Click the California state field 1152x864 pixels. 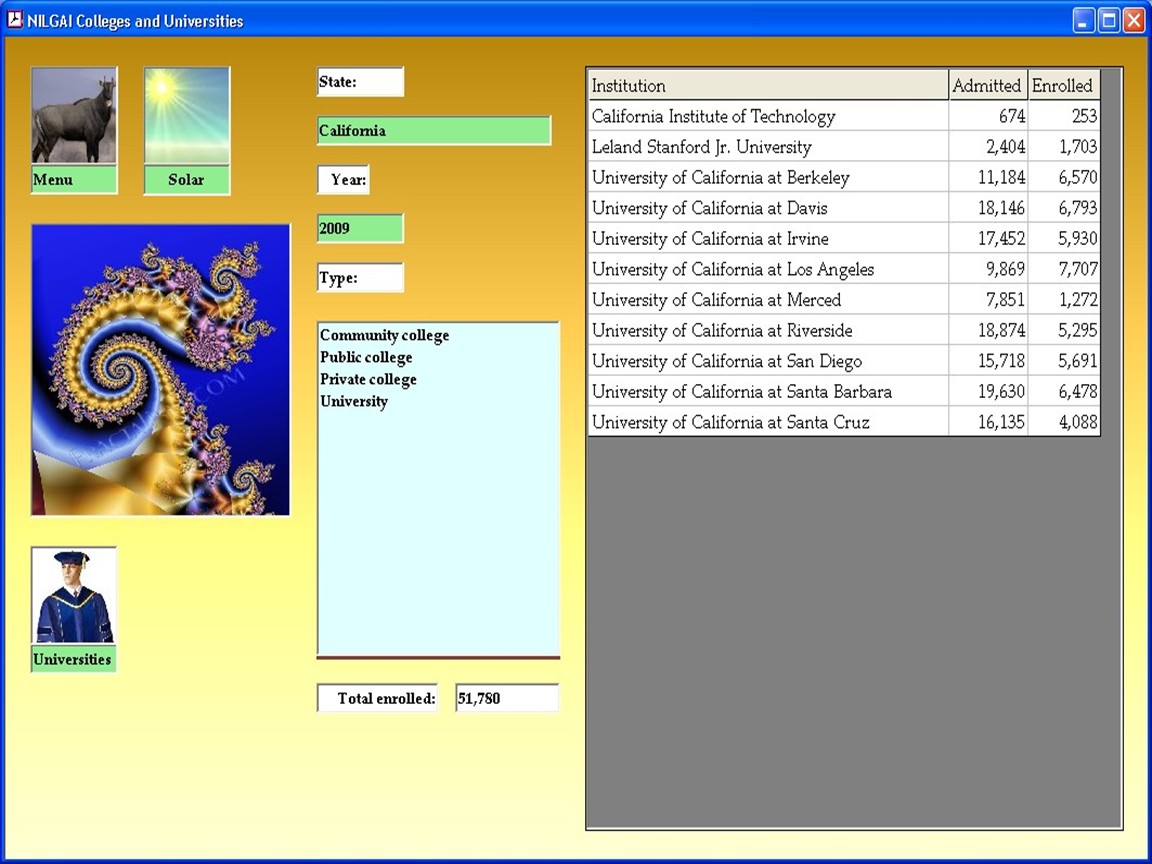(x=433, y=131)
